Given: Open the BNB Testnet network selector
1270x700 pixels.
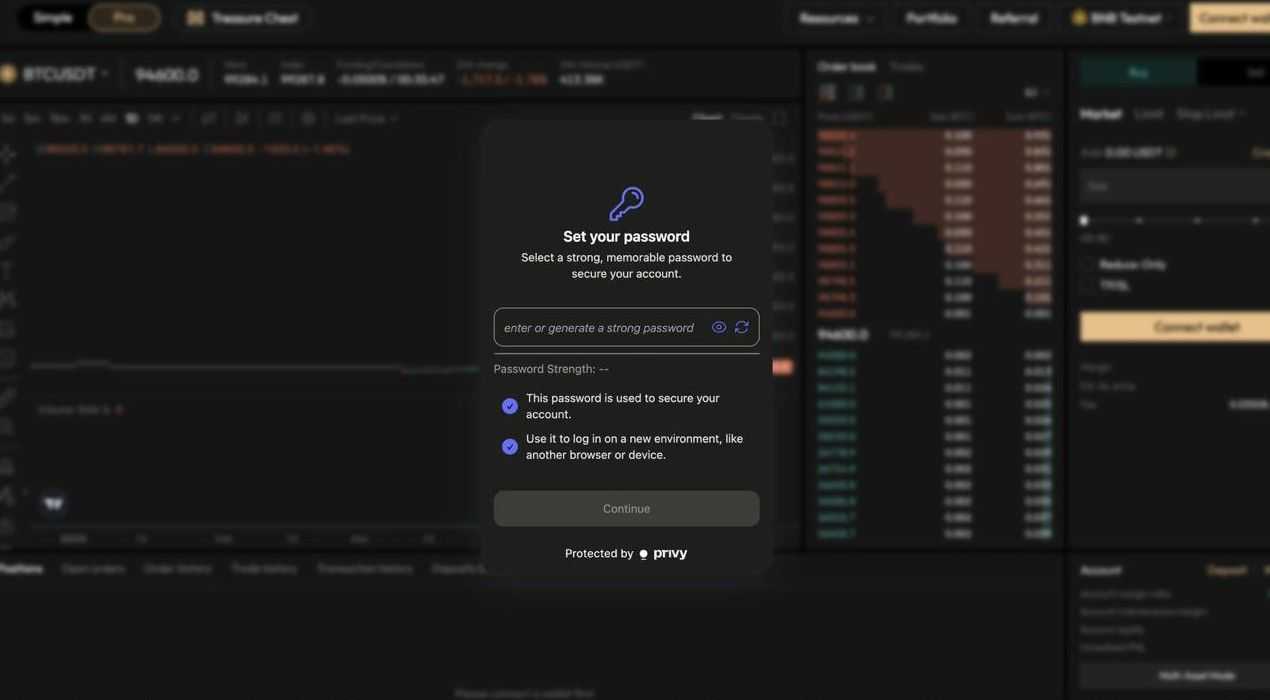Looking at the screenshot, I should pyautogui.click(x=1118, y=18).
